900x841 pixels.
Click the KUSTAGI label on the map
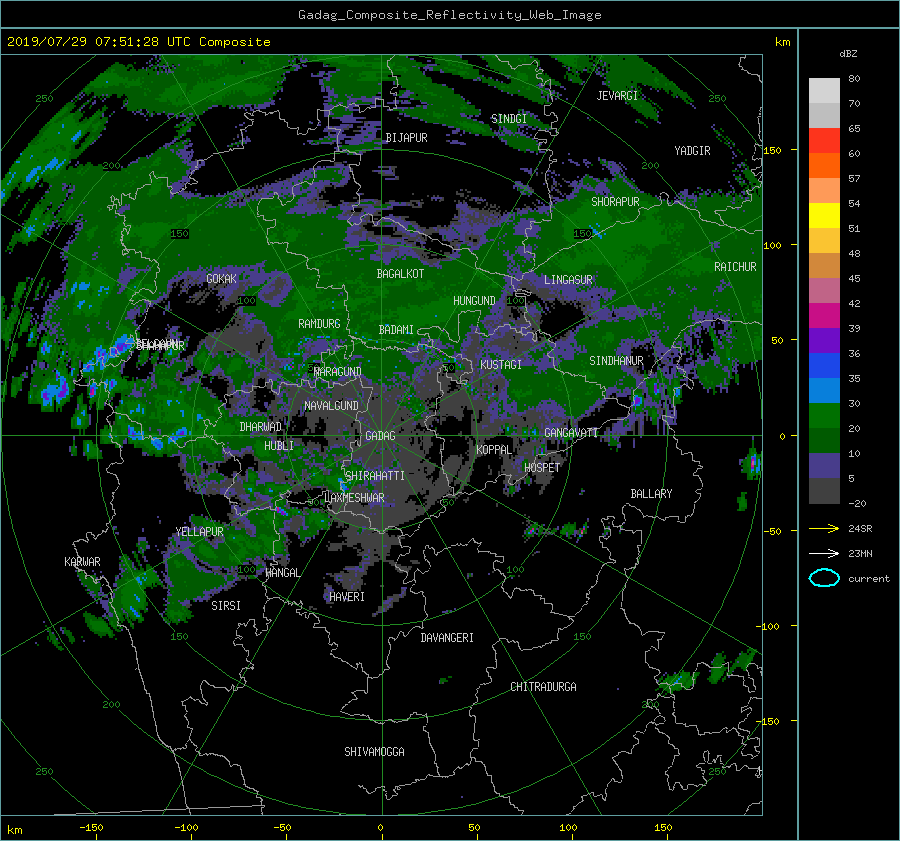501,365
